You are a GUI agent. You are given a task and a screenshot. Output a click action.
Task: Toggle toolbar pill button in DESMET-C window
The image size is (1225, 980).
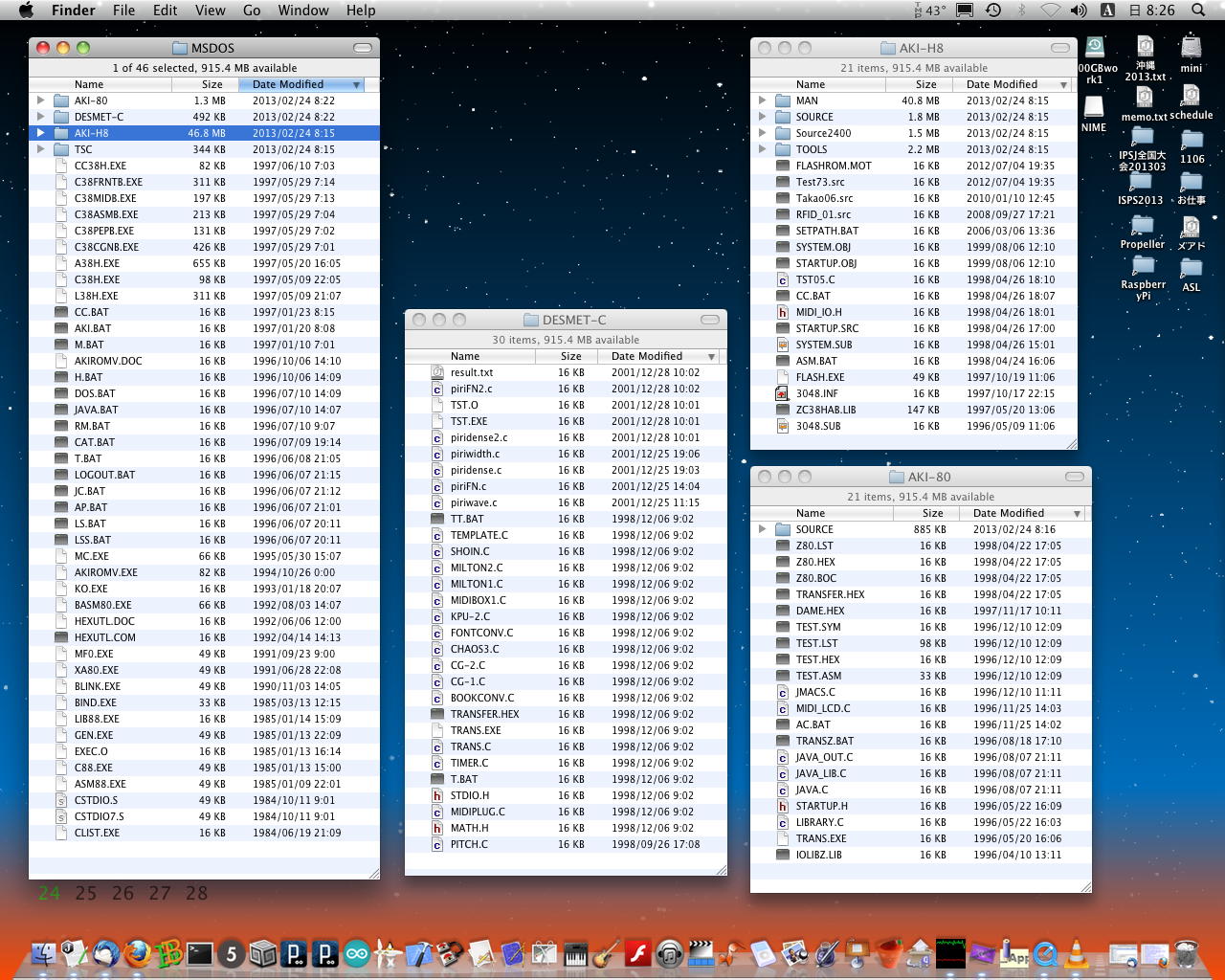pos(710,320)
